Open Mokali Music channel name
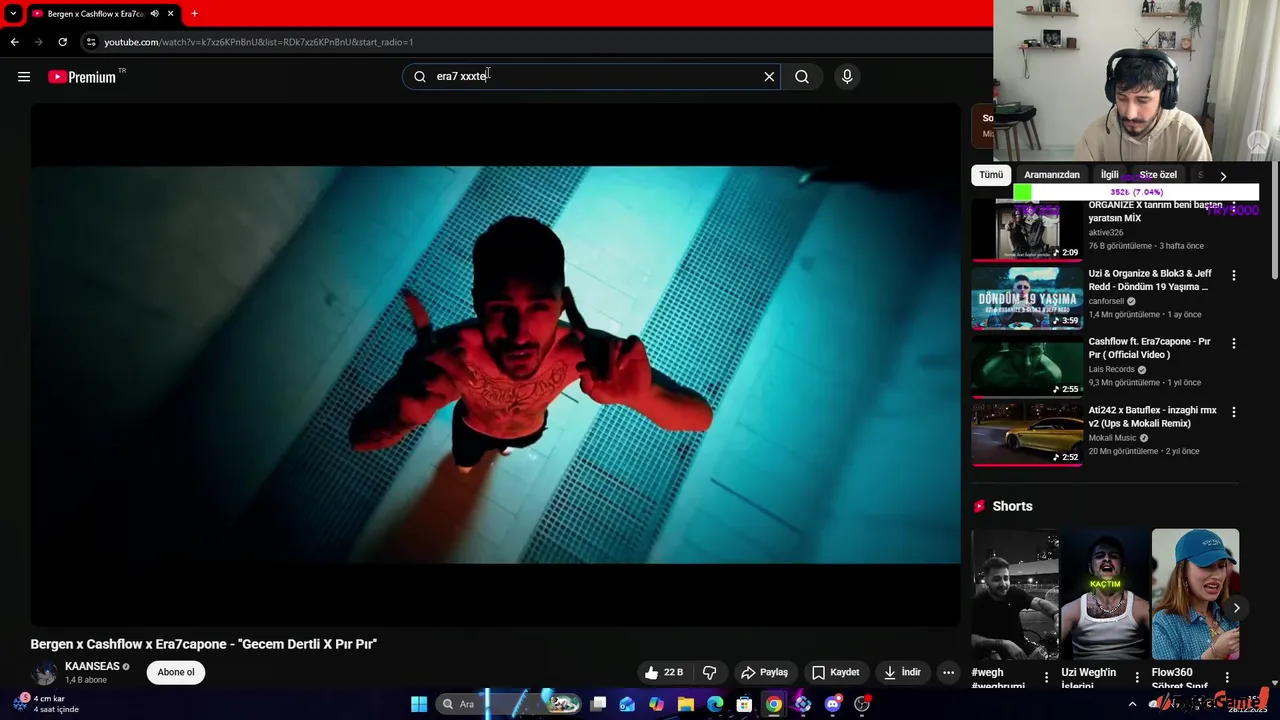Viewport: 1280px width, 720px height. pos(1112,438)
